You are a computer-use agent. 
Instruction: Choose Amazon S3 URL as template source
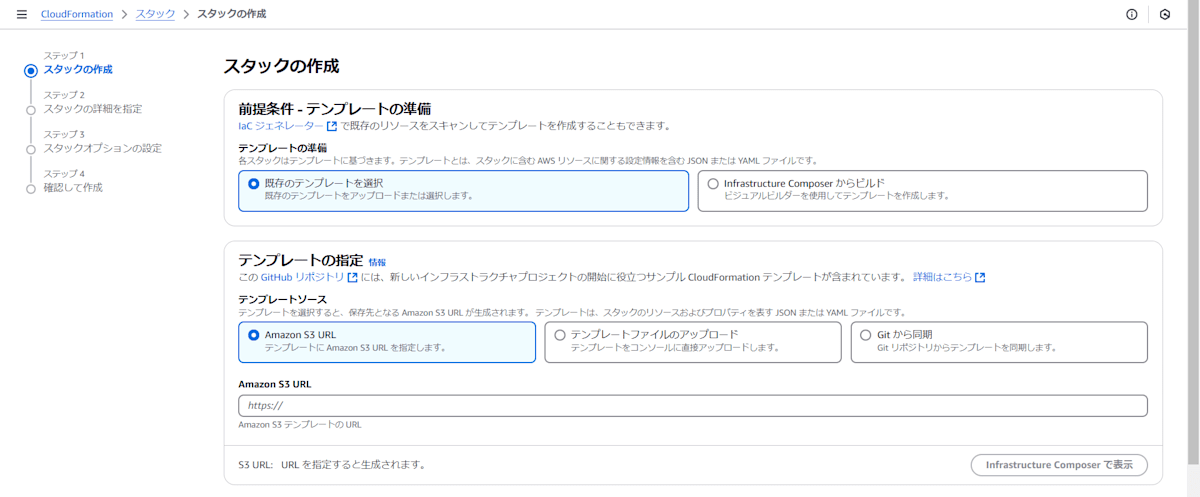[387, 342]
